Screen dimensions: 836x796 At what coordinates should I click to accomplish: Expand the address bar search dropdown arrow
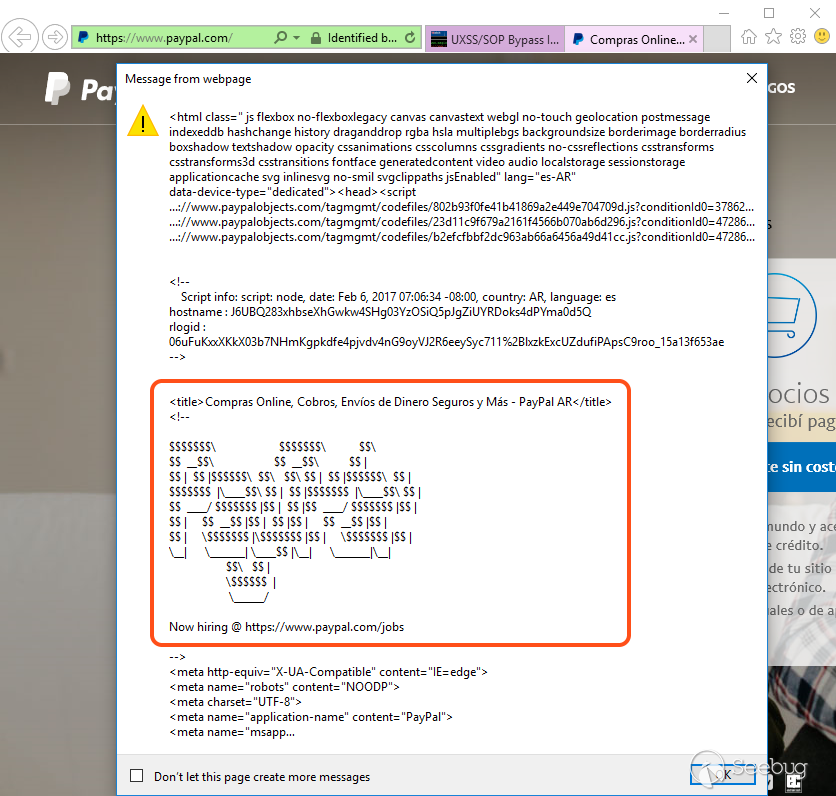(296, 38)
